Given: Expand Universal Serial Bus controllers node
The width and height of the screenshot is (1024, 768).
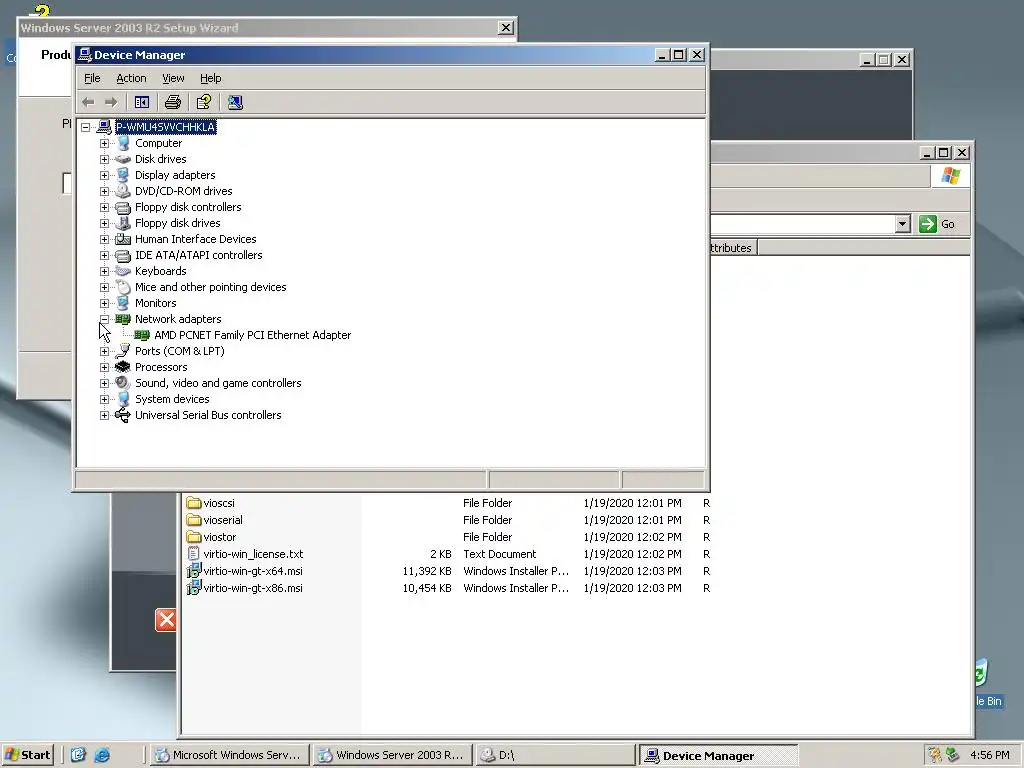Looking at the screenshot, I should point(104,415).
